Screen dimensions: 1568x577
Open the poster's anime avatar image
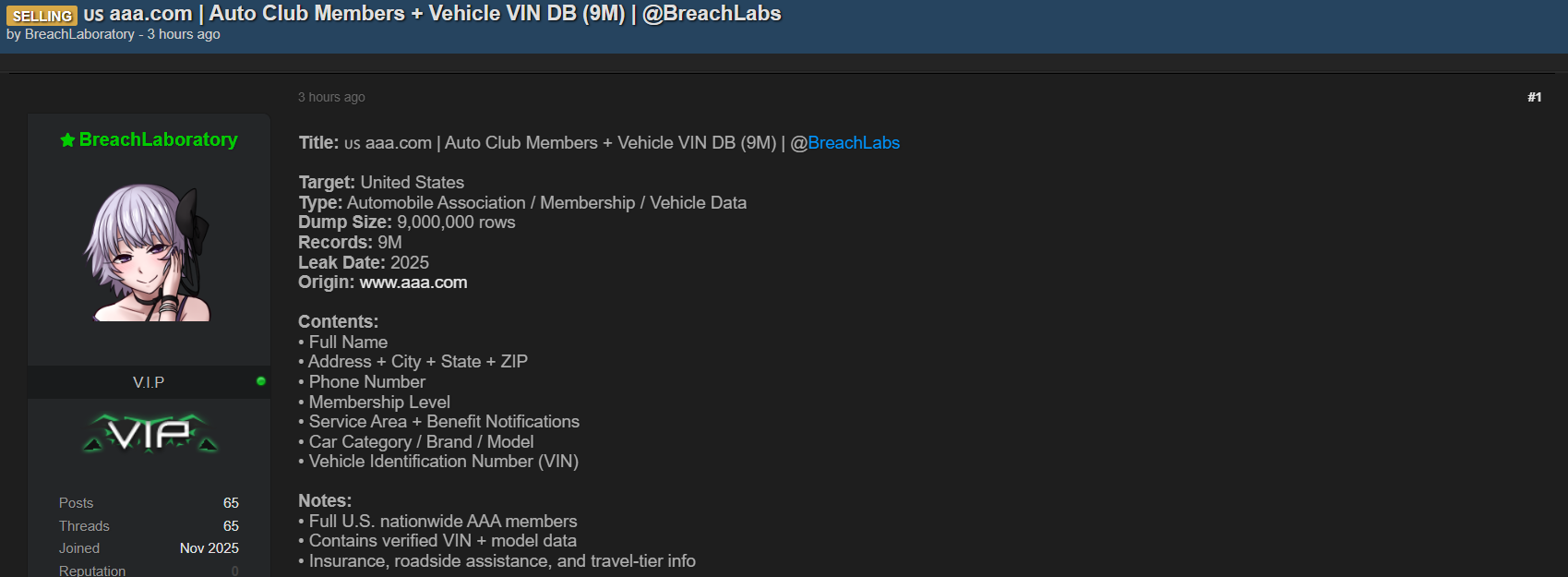click(148, 251)
